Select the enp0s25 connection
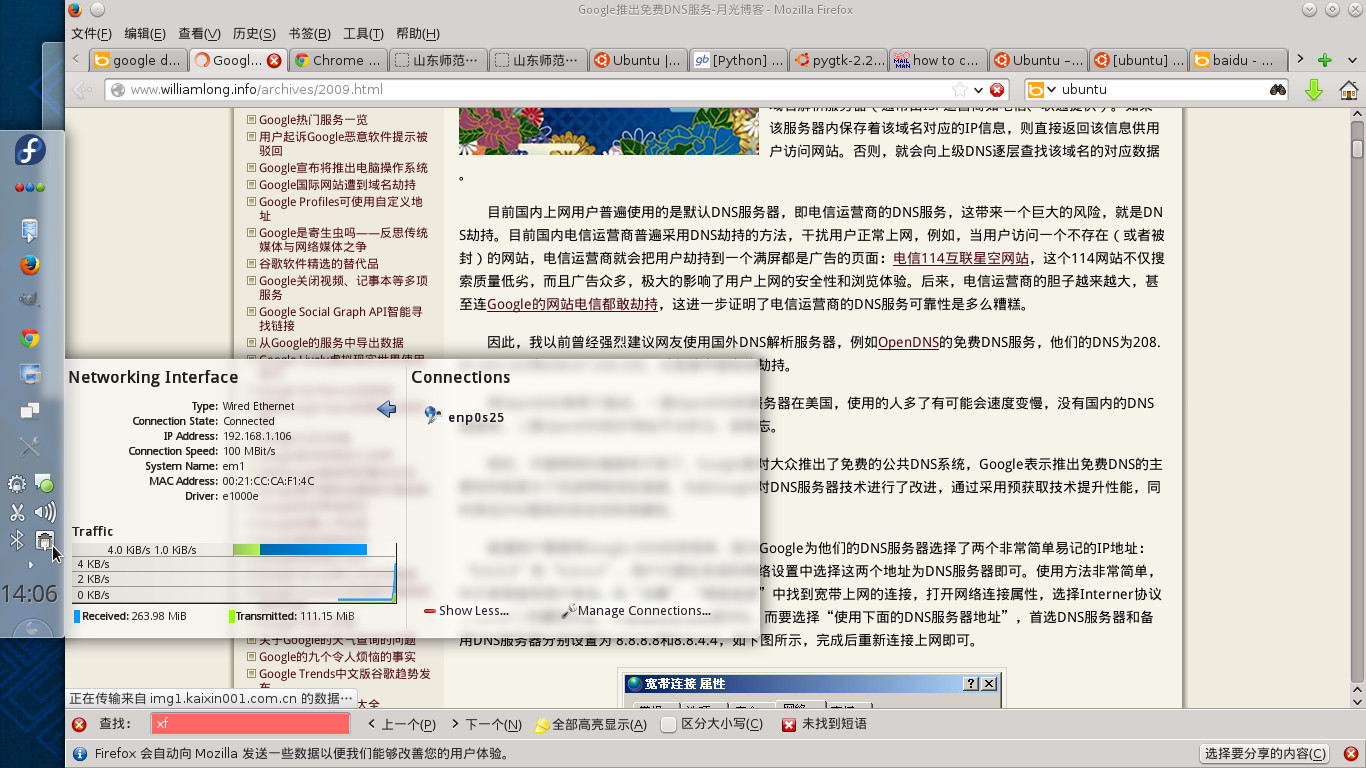1366x768 pixels. click(x=476, y=417)
